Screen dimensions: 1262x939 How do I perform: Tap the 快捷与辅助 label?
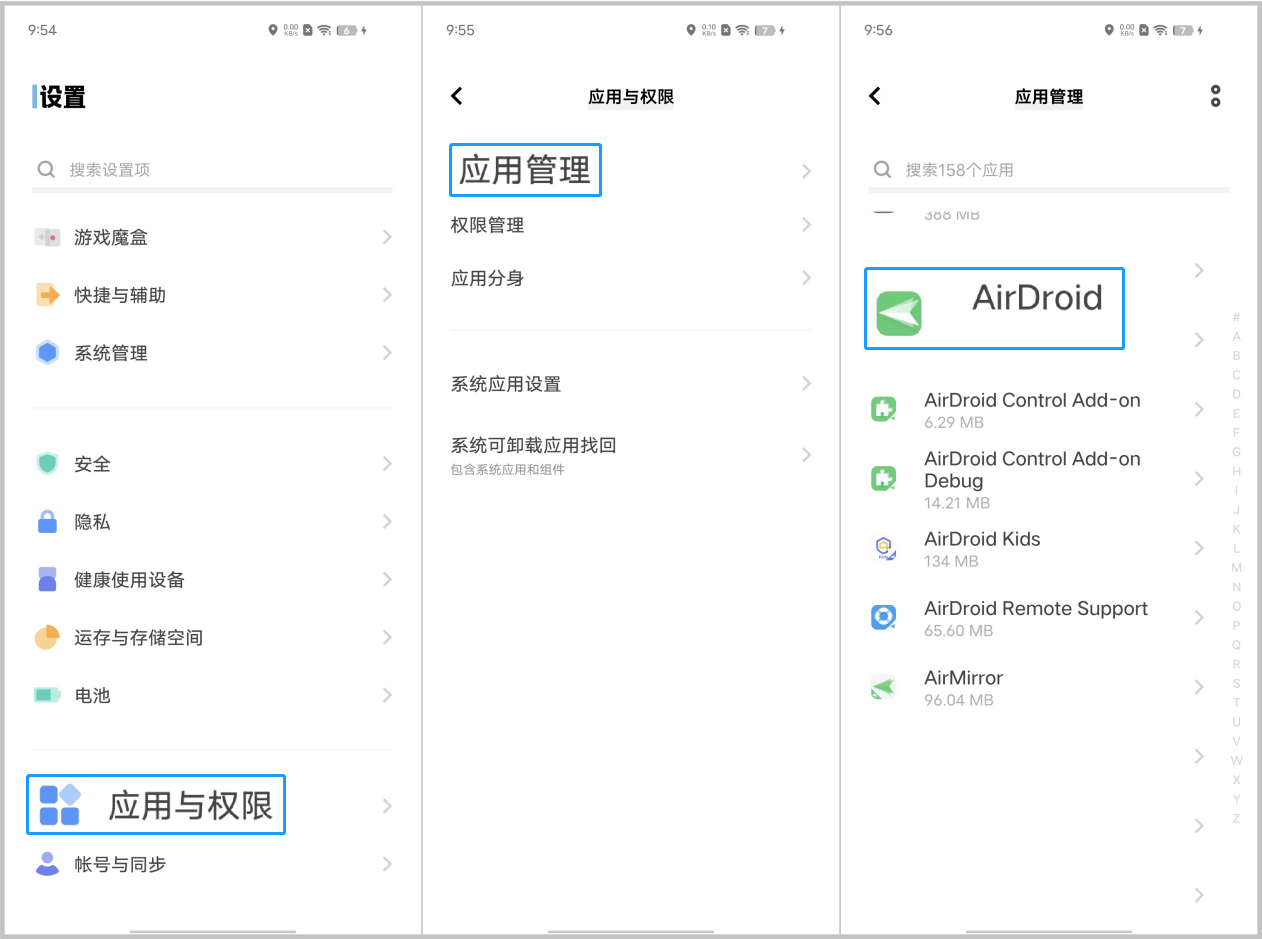(120, 295)
